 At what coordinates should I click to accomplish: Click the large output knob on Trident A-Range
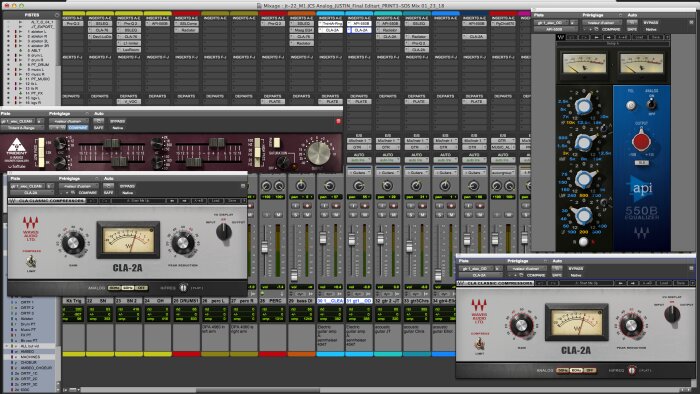pos(319,153)
